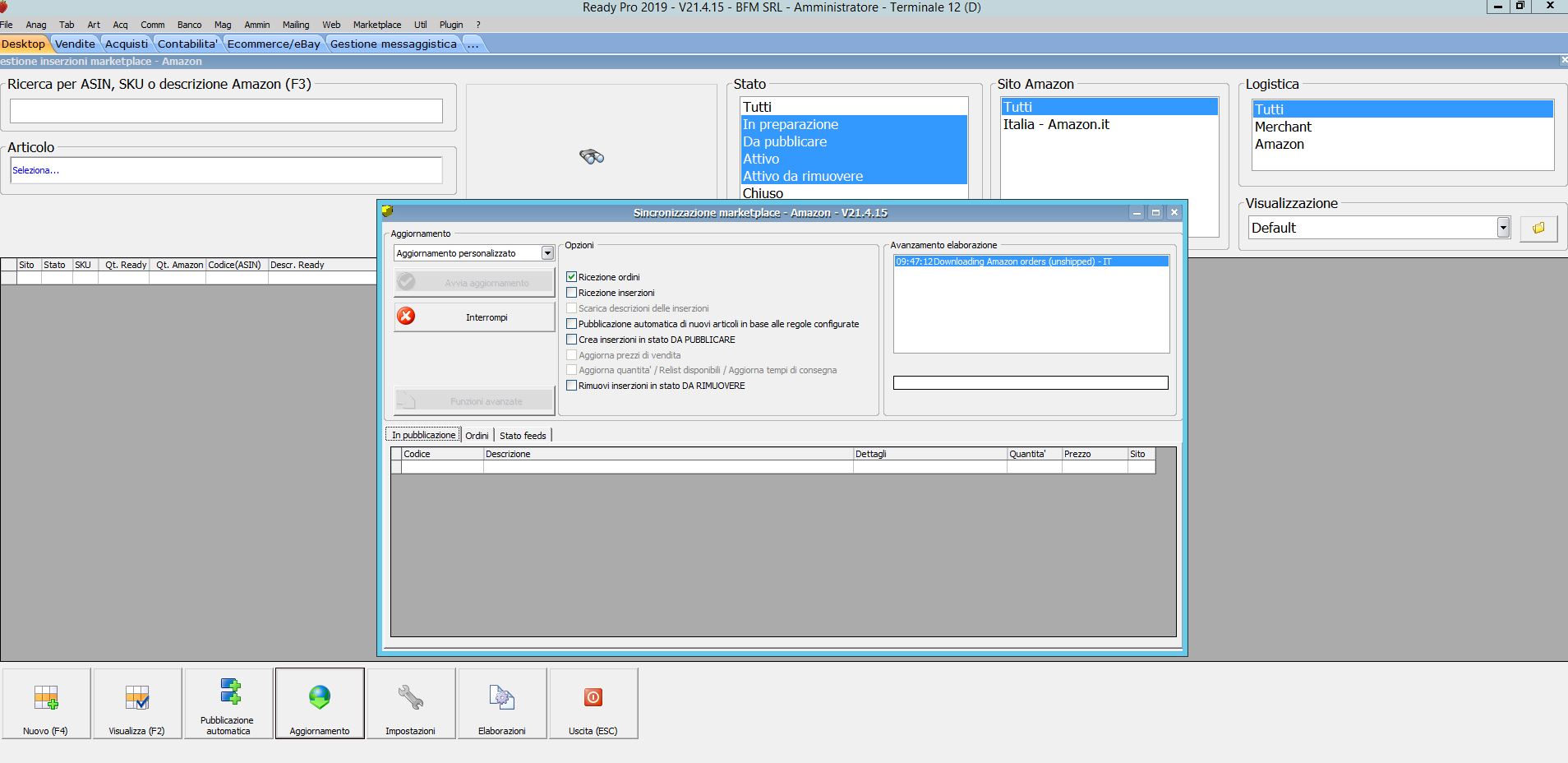Image resolution: width=1568 pixels, height=763 pixels.
Task: Check Rimuovi inserzioni in stato DA RIMUOVERE
Action: (x=572, y=386)
